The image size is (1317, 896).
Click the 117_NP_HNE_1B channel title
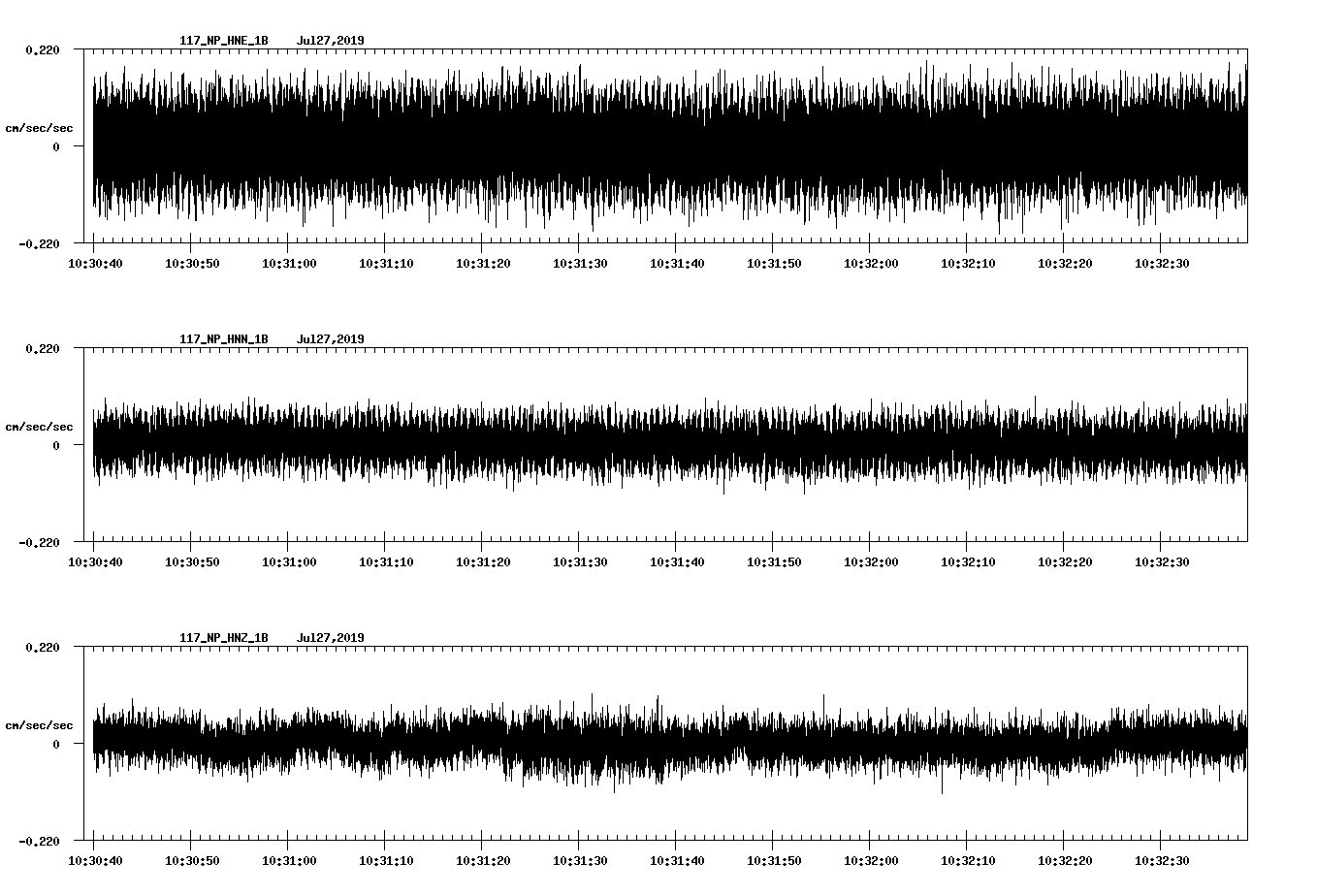[x=223, y=41]
